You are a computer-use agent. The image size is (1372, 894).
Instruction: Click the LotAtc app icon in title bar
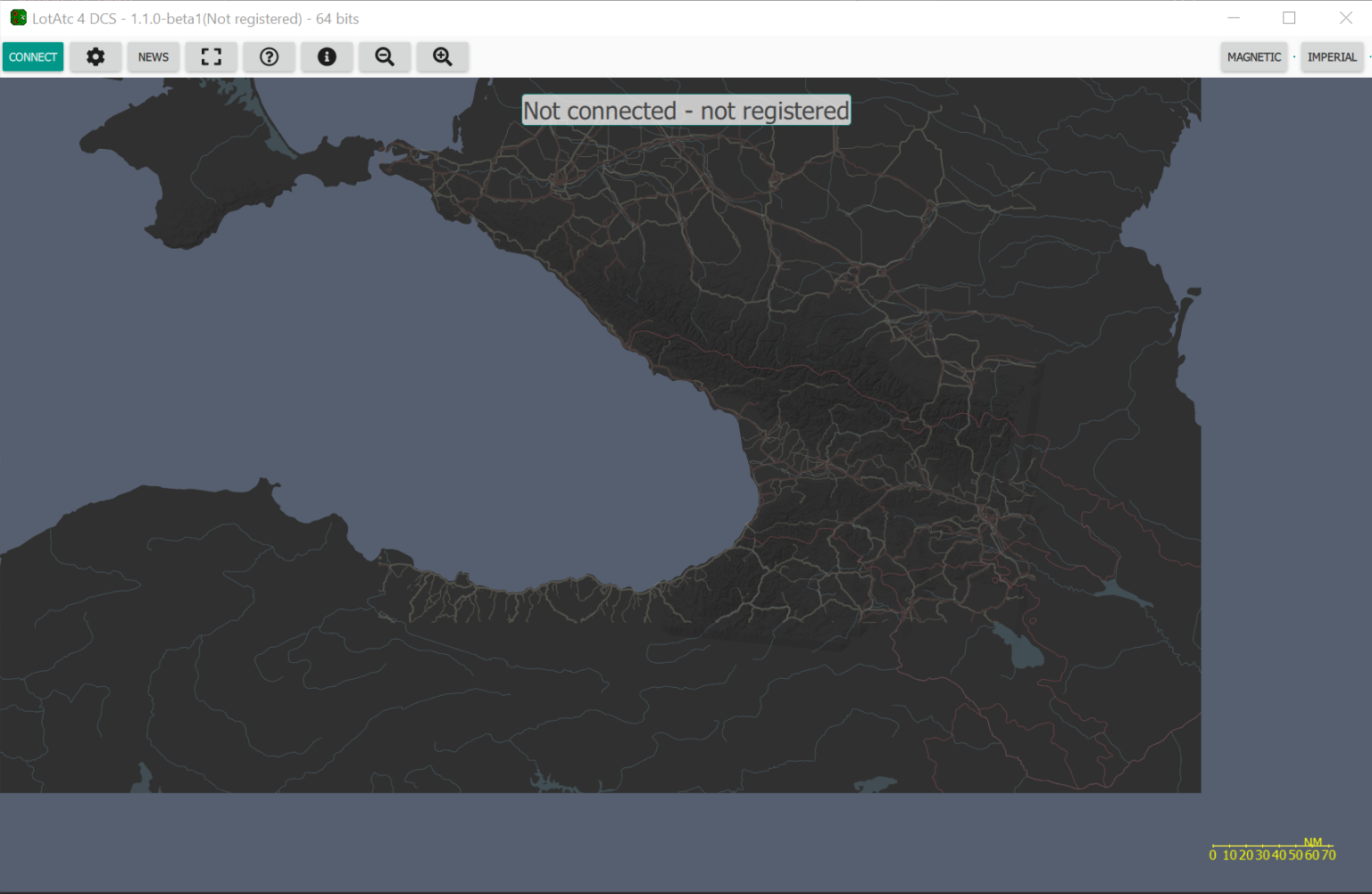pyautogui.click(x=18, y=18)
